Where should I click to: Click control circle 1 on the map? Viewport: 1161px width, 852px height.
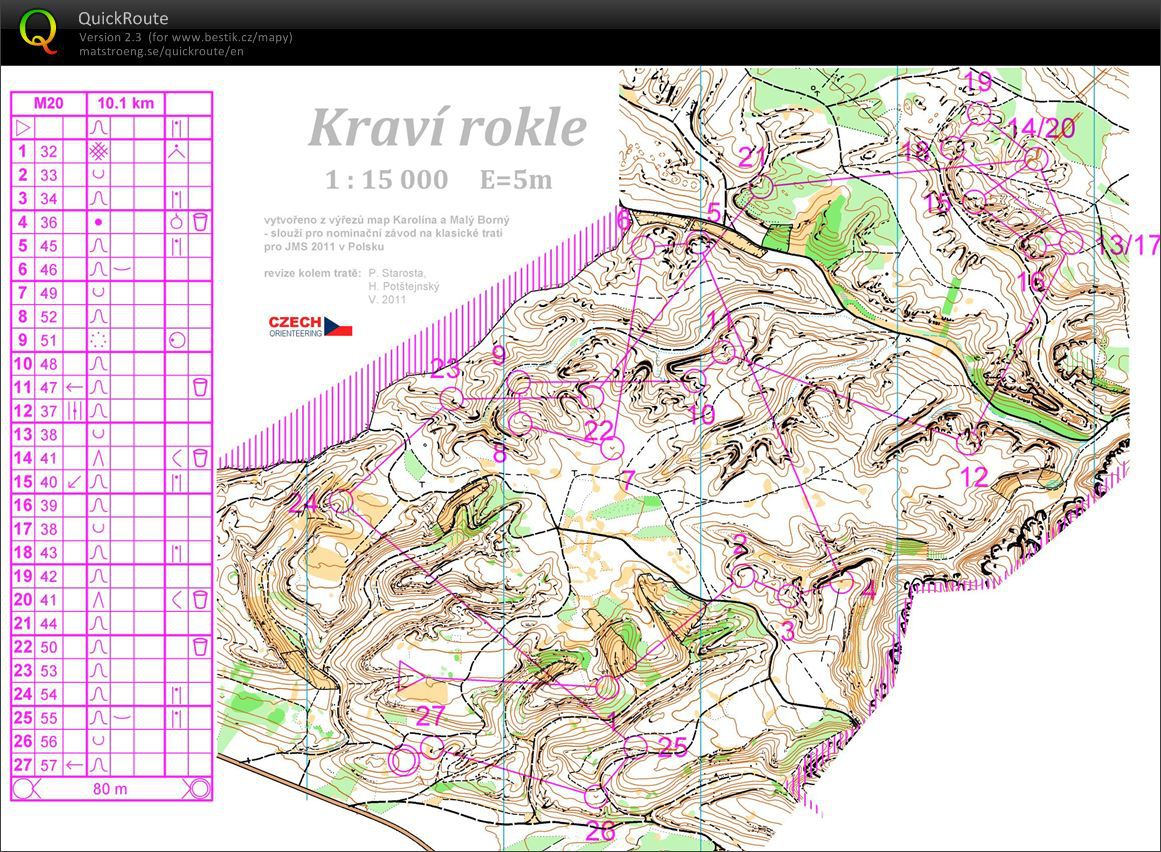607,688
